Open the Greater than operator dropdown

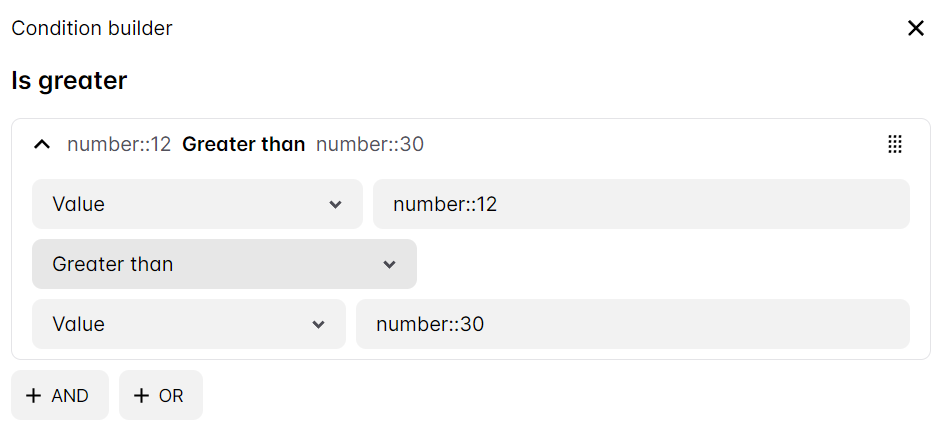224,264
